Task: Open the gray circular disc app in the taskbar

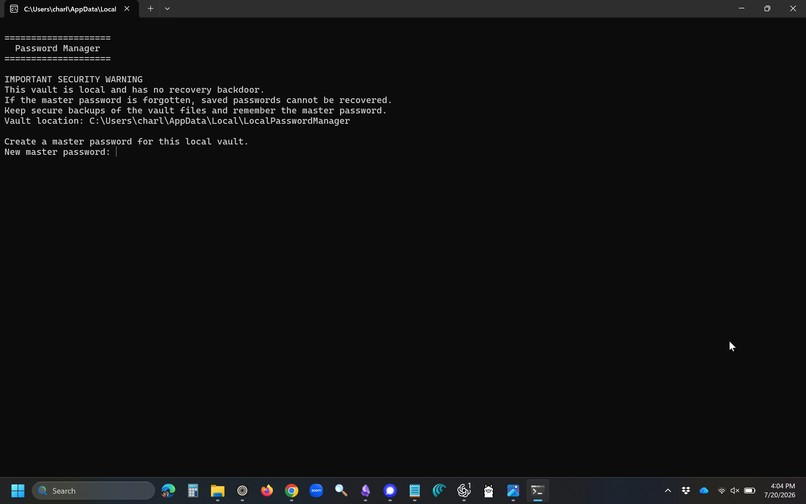Action: (x=242, y=491)
